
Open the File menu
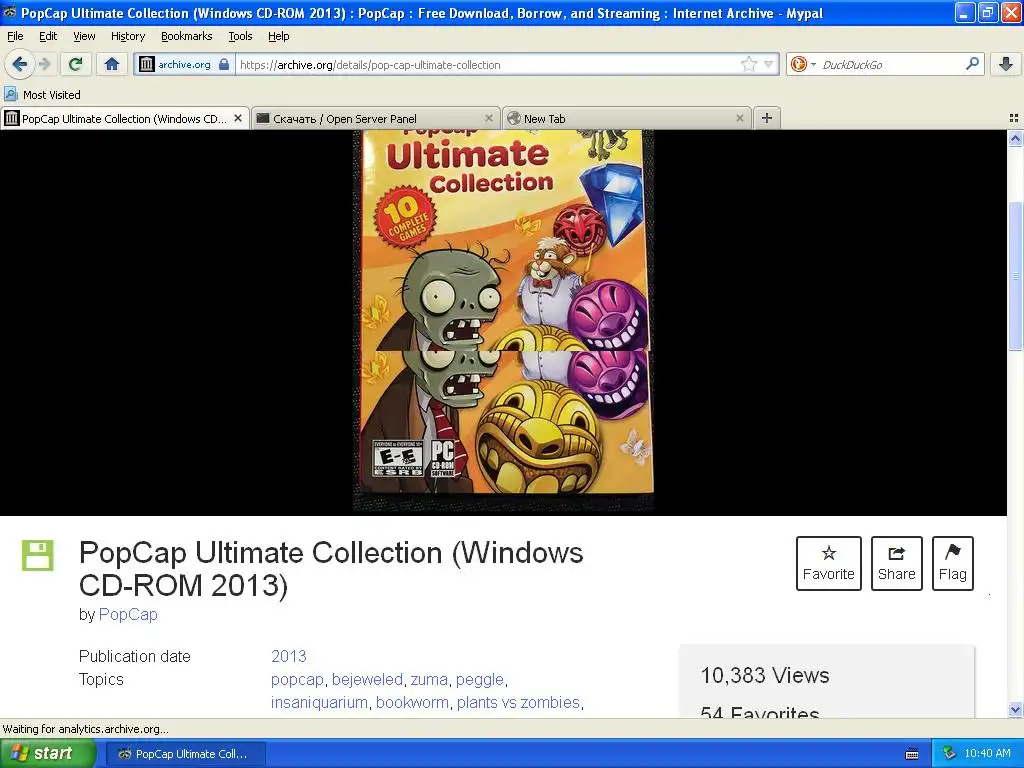pos(15,36)
